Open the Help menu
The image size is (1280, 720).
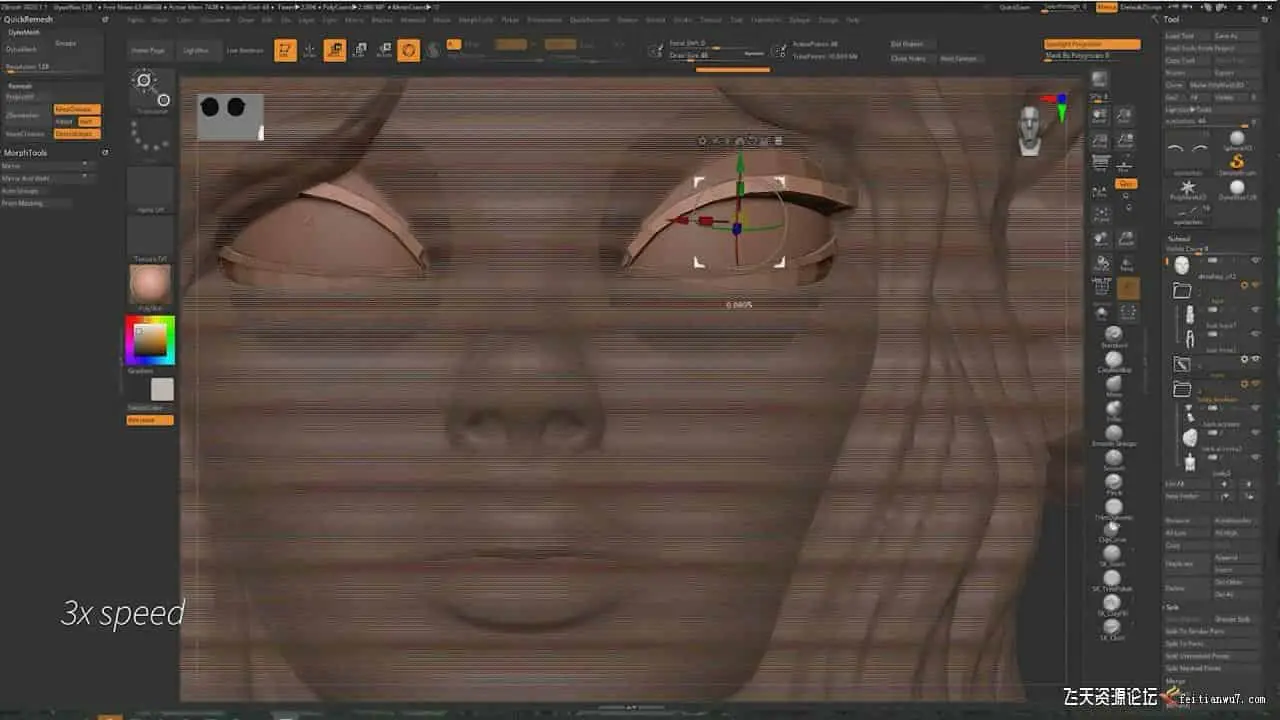[853, 20]
